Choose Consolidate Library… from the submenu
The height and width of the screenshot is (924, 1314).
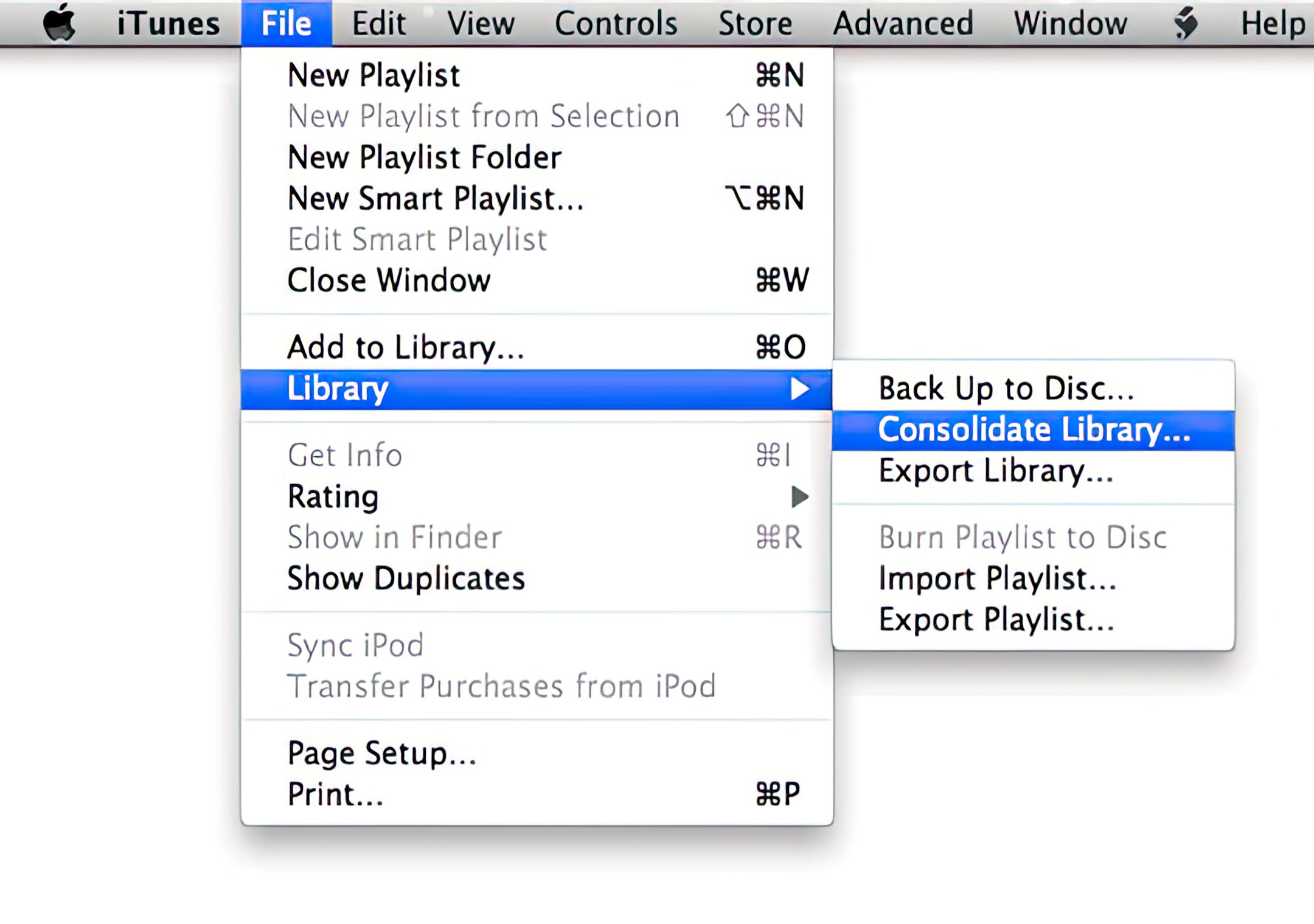(x=1033, y=430)
